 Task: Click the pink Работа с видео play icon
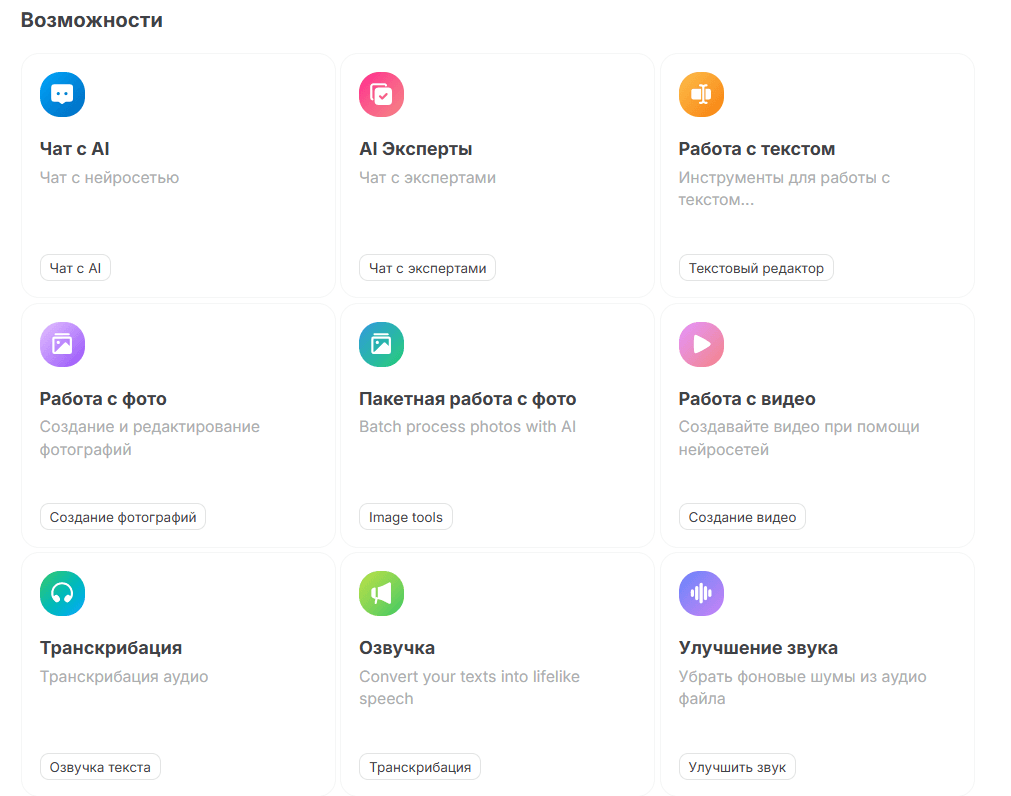click(701, 345)
